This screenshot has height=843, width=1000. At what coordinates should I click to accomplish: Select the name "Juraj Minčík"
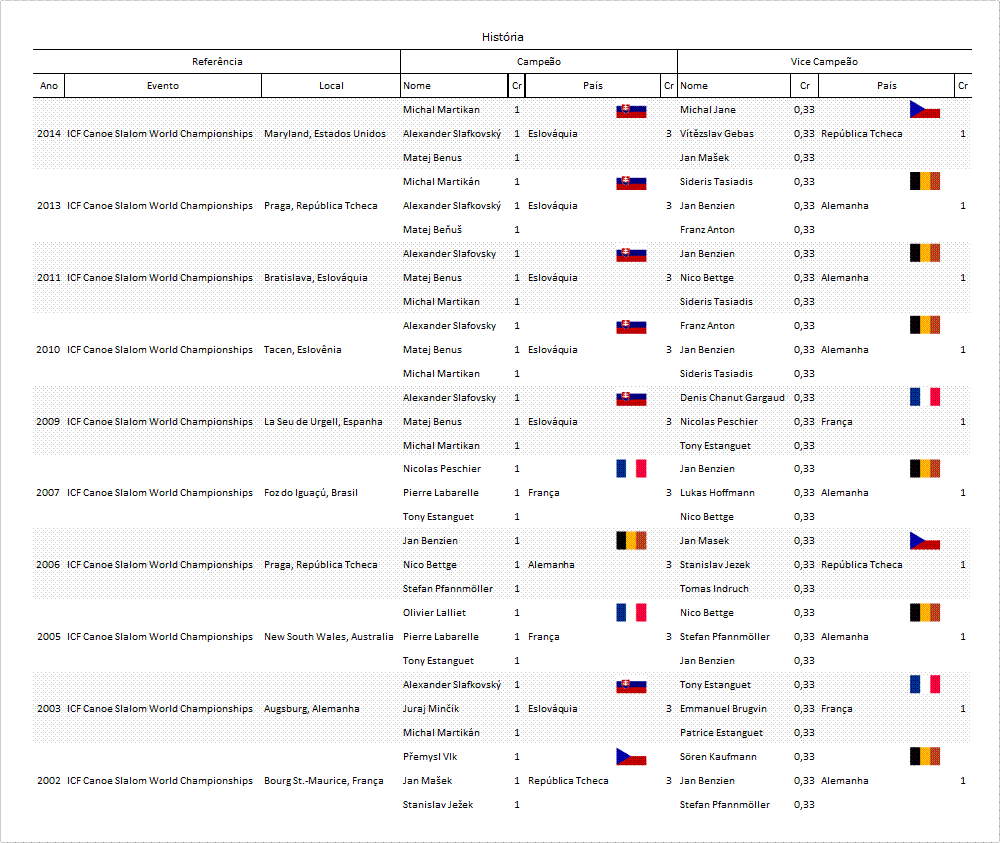click(x=430, y=709)
